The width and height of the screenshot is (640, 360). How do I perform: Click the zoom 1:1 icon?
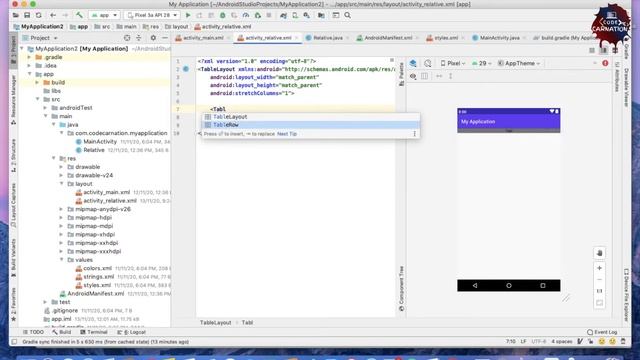point(599,291)
